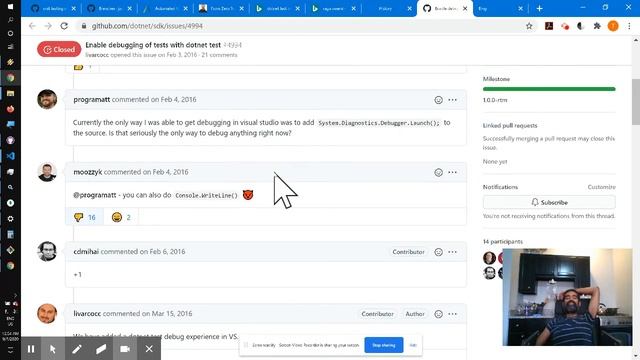Pause the screen recording
Image resolution: width=640 pixels, height=360 pixels.
[x=31, y=349]
